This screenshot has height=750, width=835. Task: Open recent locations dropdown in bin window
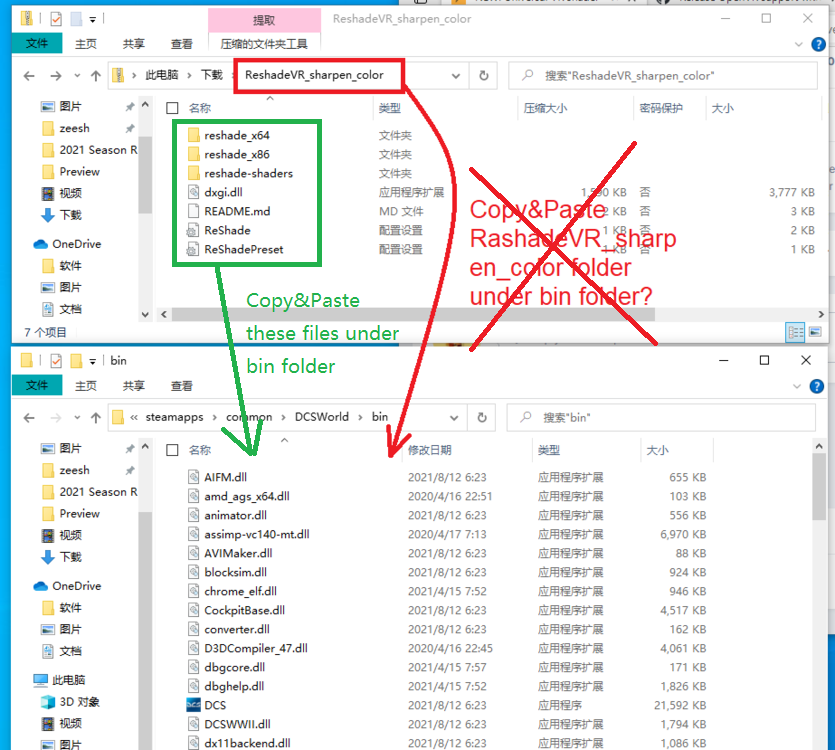coord(77,418)
